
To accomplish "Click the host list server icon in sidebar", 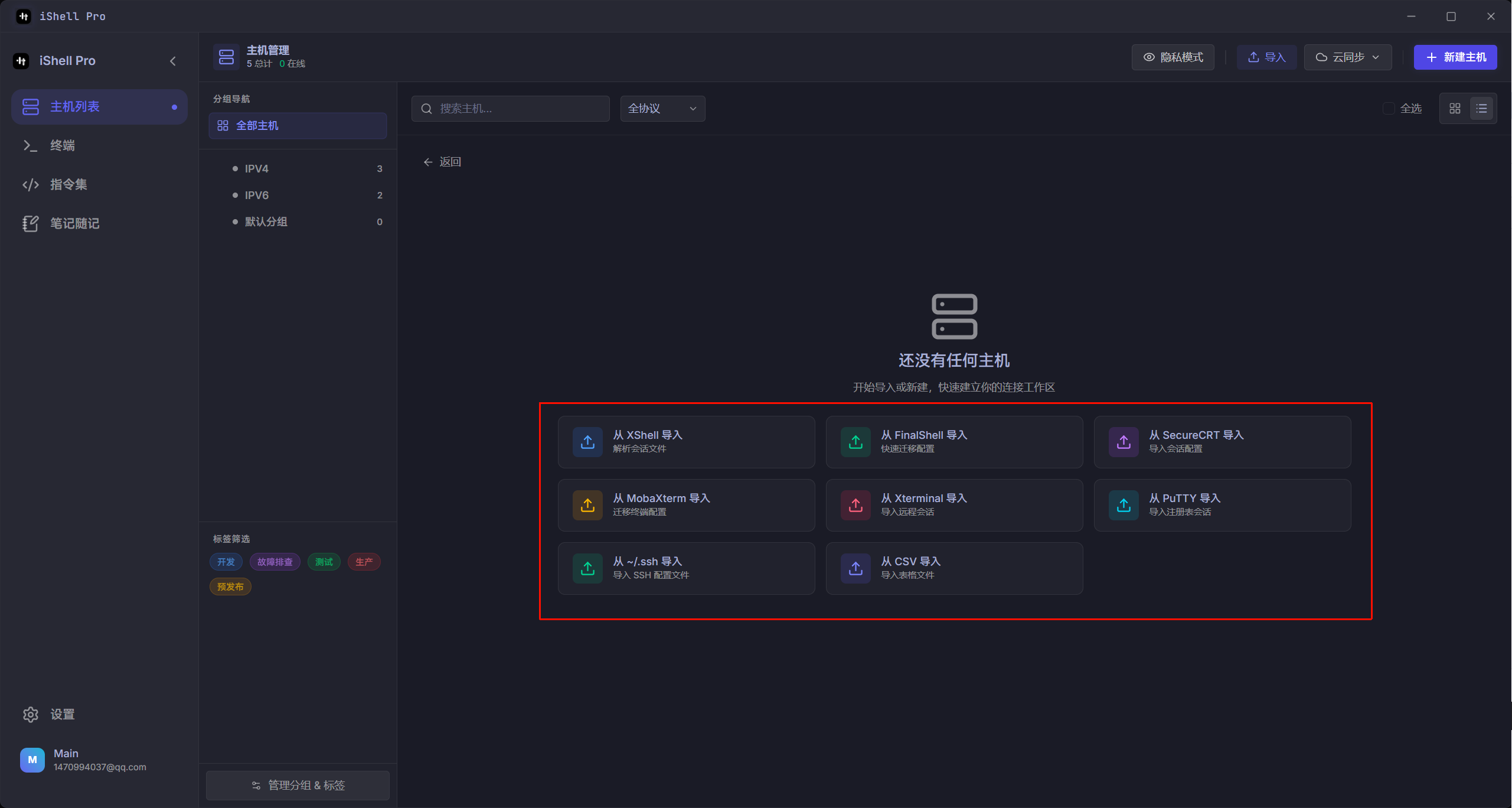I will pos(31,107).
